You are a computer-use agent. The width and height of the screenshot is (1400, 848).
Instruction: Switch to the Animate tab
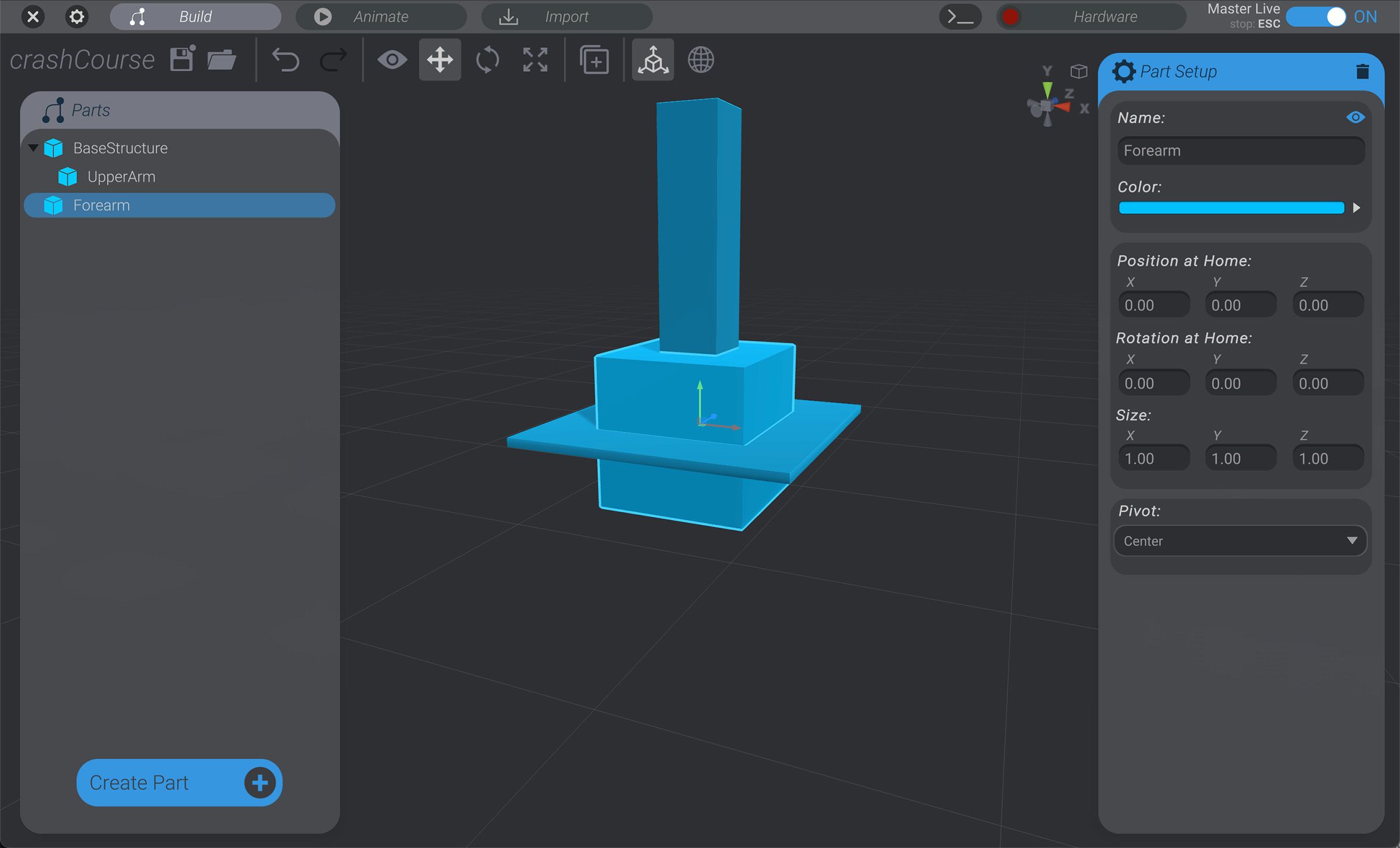pyautogui.click(x=380, y=16)
